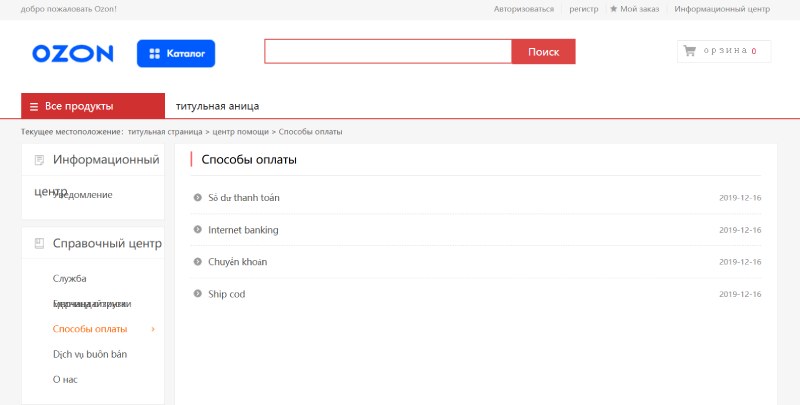Click the grid icon inside Каталог button
800x405 pixels.
[155, 54]
